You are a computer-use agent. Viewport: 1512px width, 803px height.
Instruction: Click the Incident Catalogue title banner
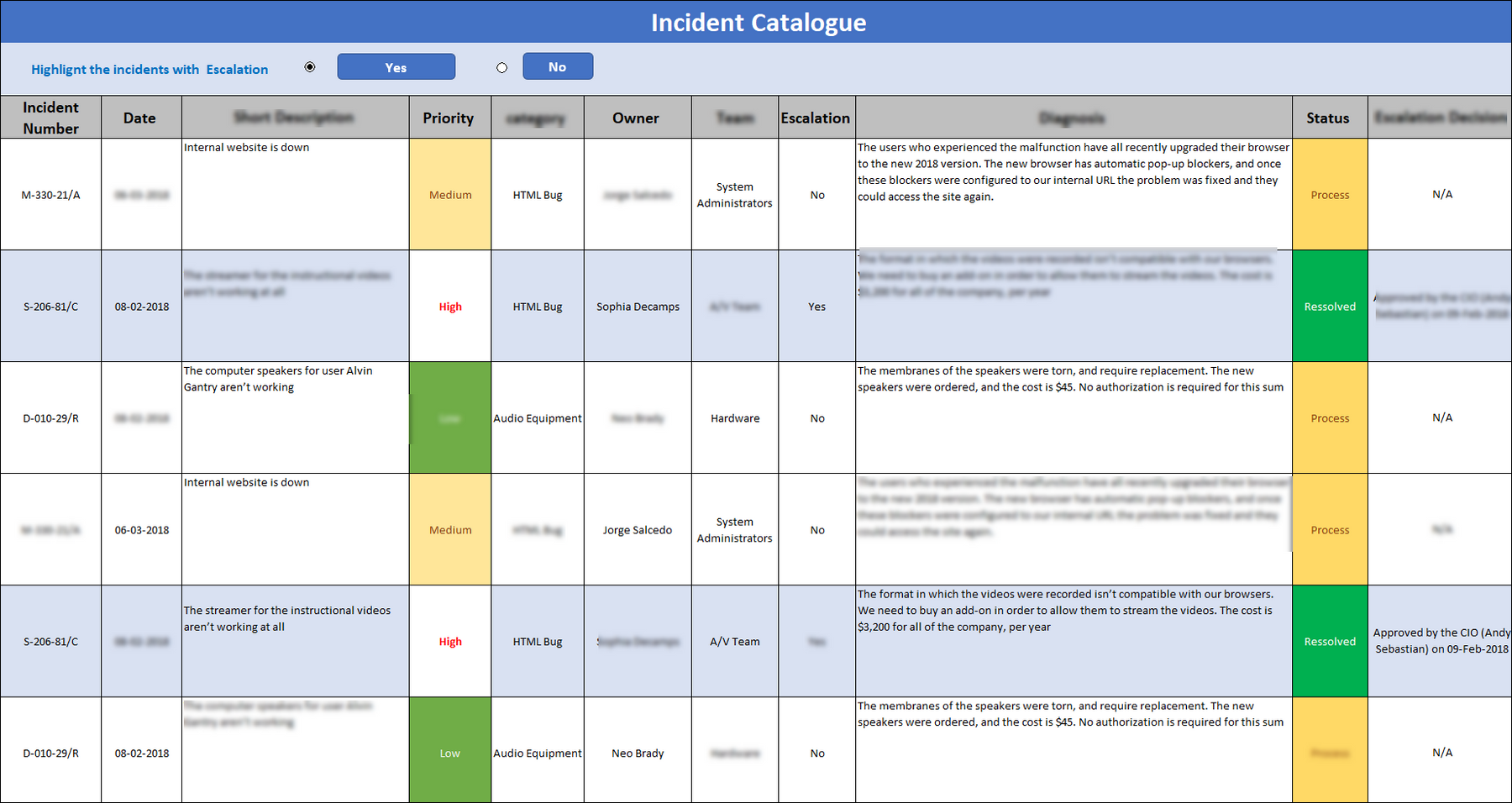tap(756, 22)
